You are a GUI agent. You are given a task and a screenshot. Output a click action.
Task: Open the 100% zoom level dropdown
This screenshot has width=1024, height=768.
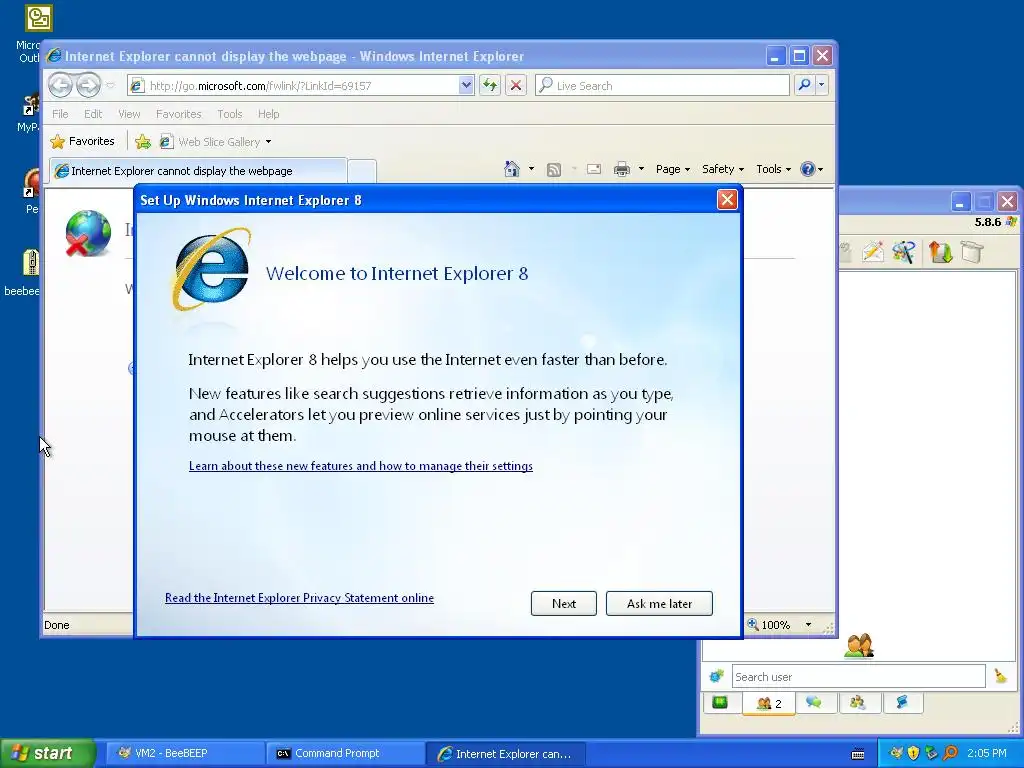tap(808, 625)
